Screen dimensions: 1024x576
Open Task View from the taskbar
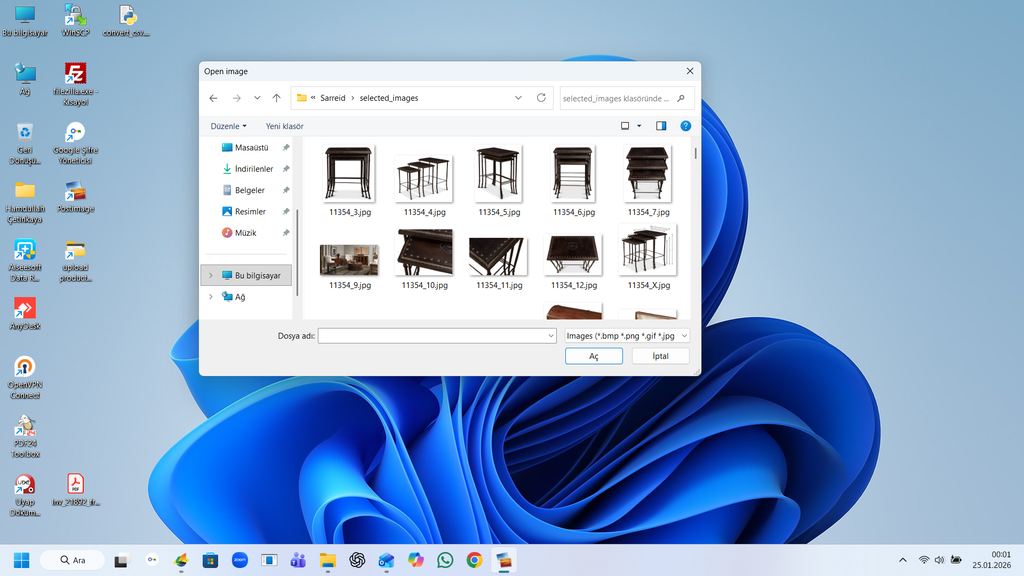click(121, 560)
